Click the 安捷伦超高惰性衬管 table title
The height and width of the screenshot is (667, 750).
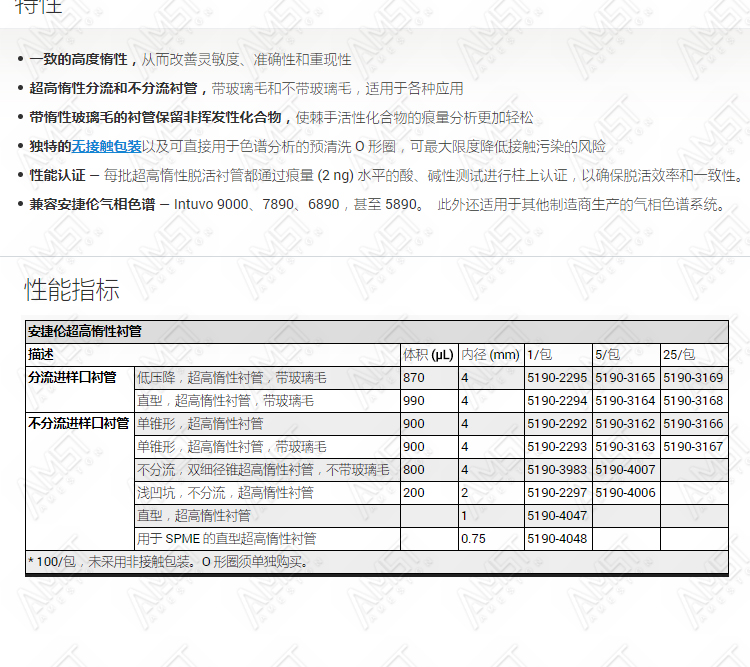pyautogui.click(x=85, y=332)
